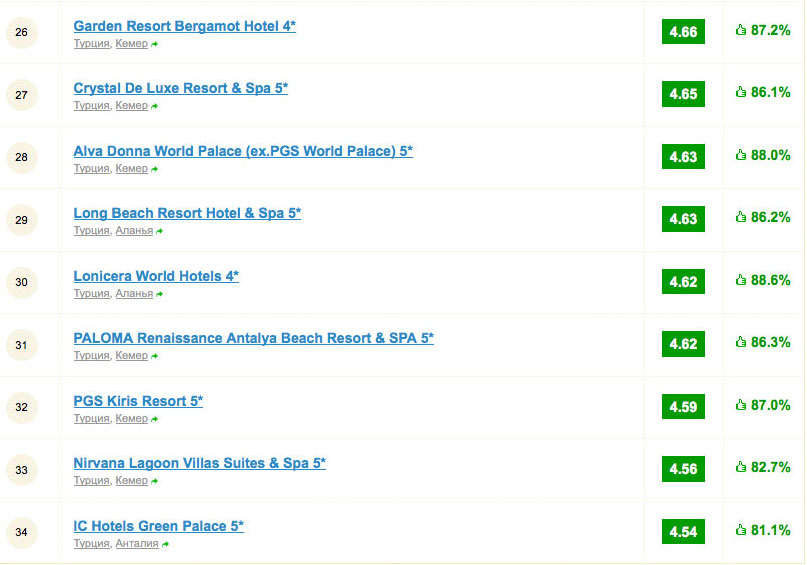Open Alva Donna World Palace hotel link
Viewport: 807px width, 565px height.
243,151
